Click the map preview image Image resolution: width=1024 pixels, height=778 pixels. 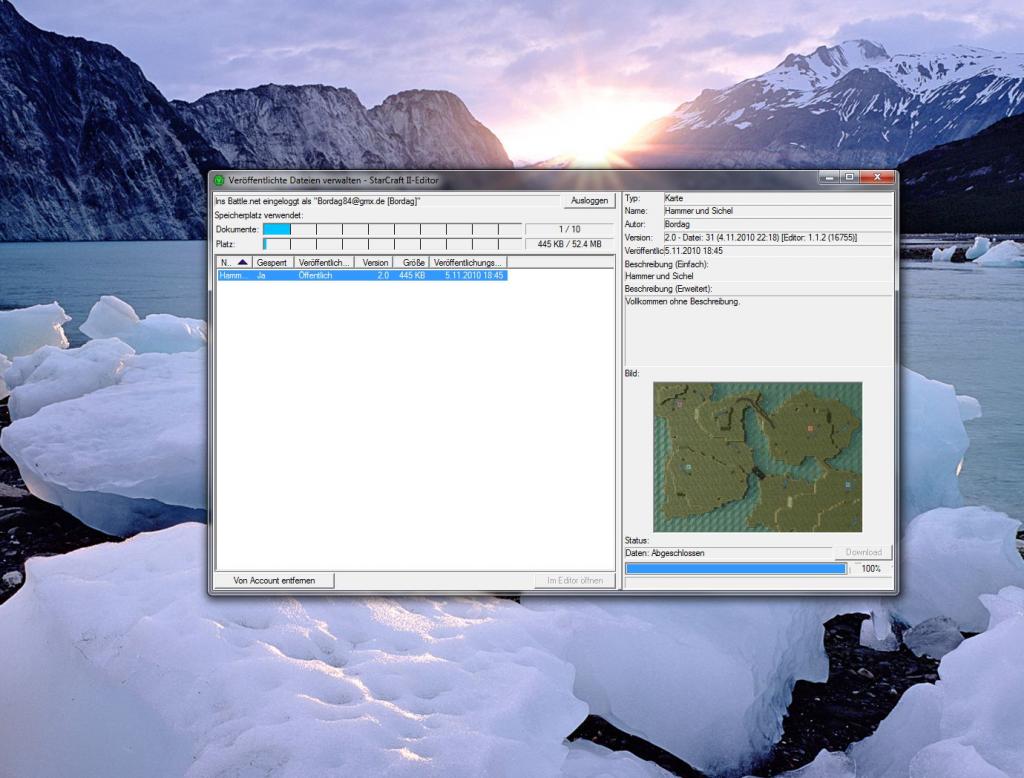pos(757,457)
